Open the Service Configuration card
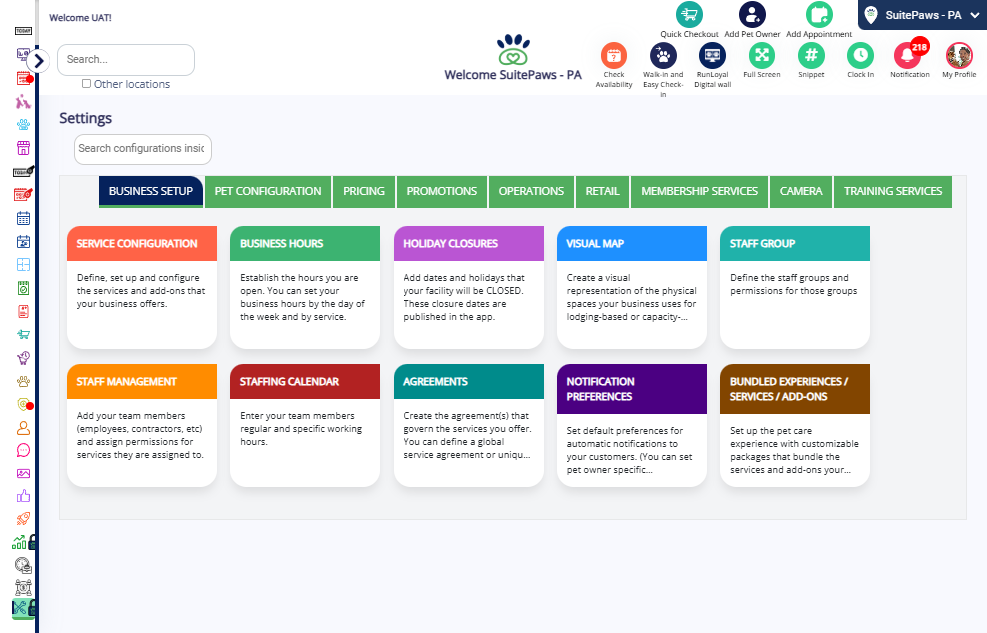 142,287
